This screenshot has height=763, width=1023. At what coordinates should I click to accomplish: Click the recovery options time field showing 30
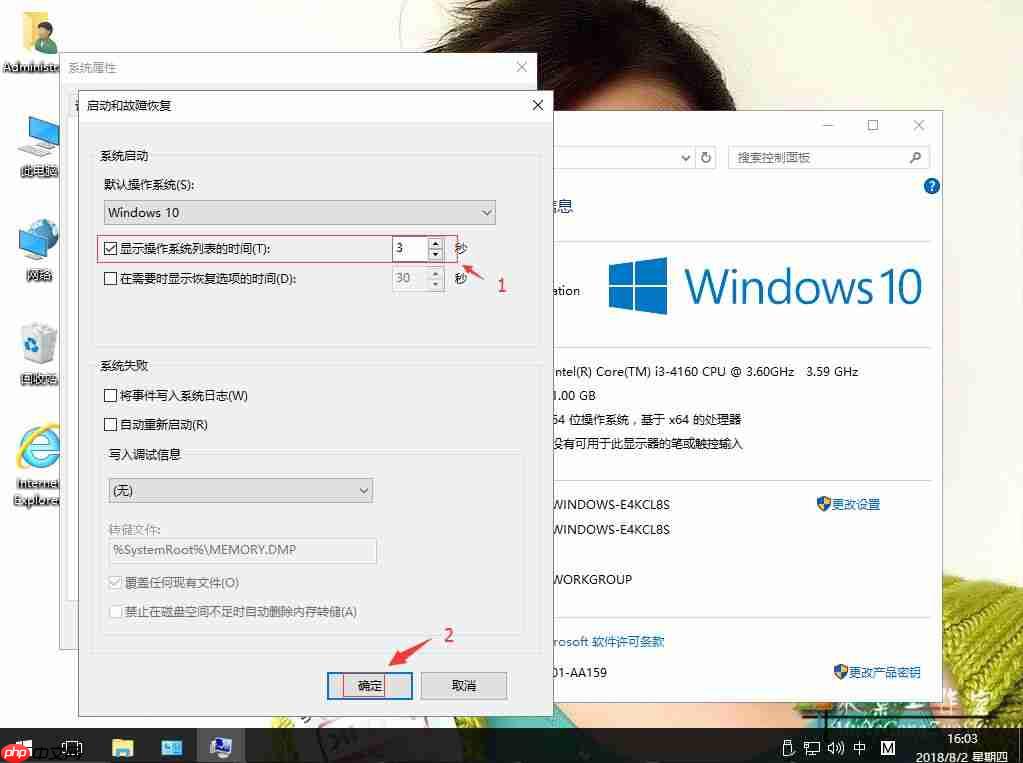(x=410, y=279)
